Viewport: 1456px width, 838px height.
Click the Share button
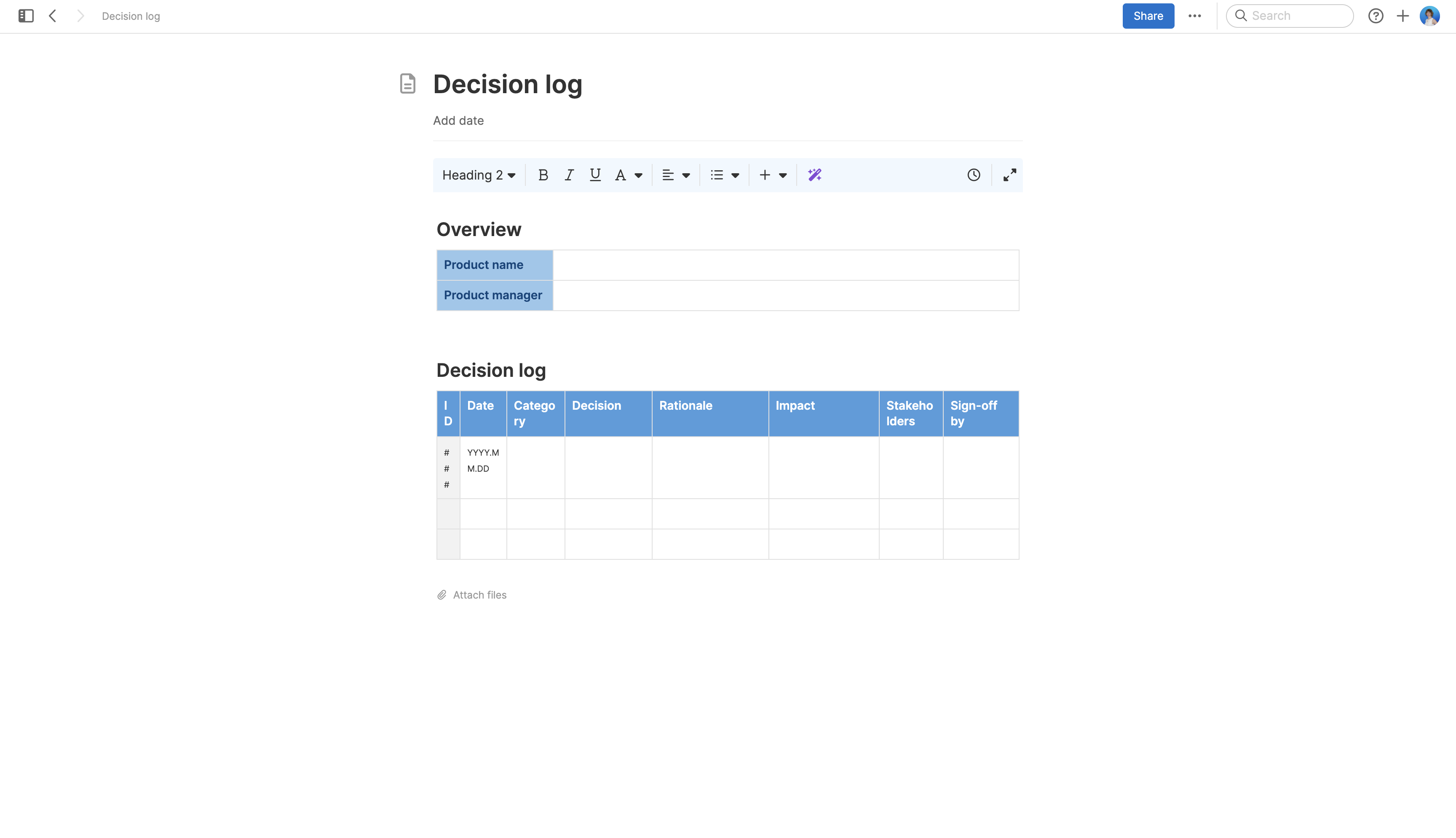[x=1148, y=16]
